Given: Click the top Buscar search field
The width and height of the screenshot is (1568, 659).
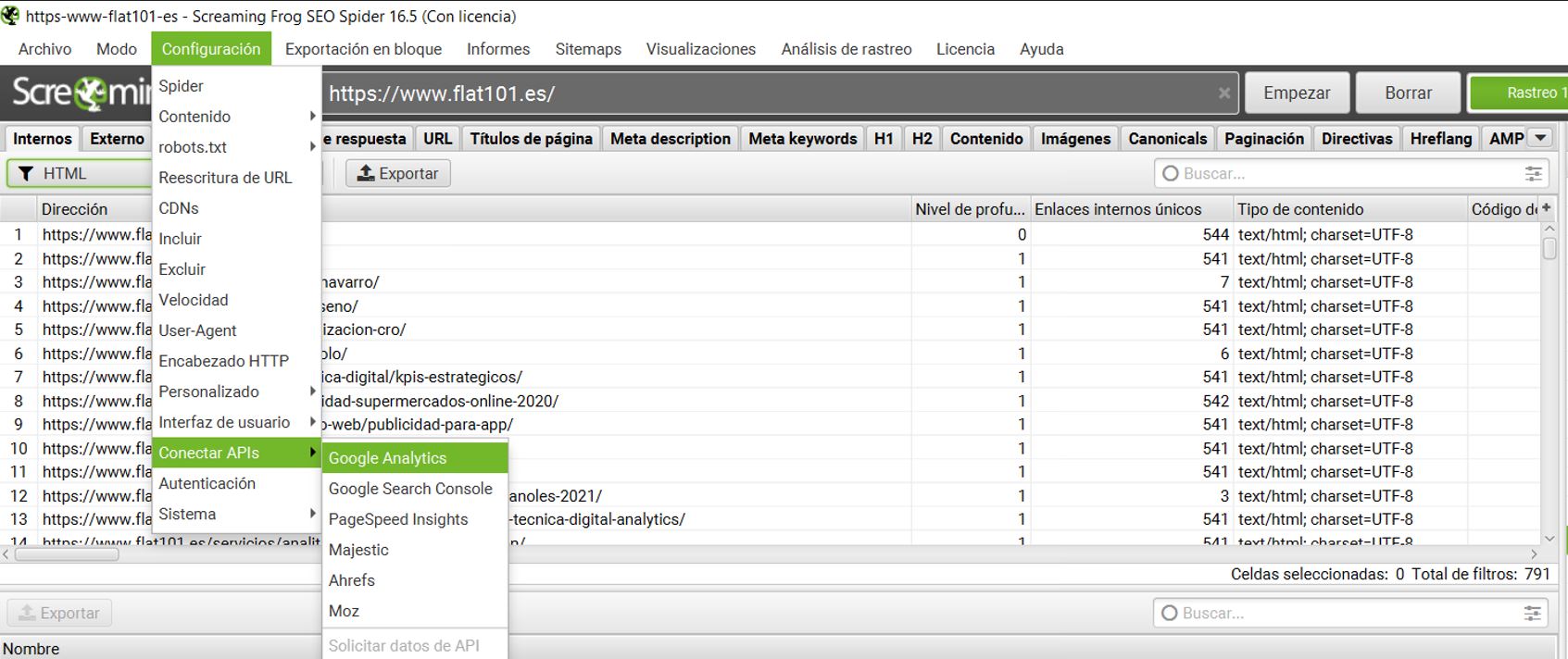Looking at the screenshot, I should point(1351,173).
